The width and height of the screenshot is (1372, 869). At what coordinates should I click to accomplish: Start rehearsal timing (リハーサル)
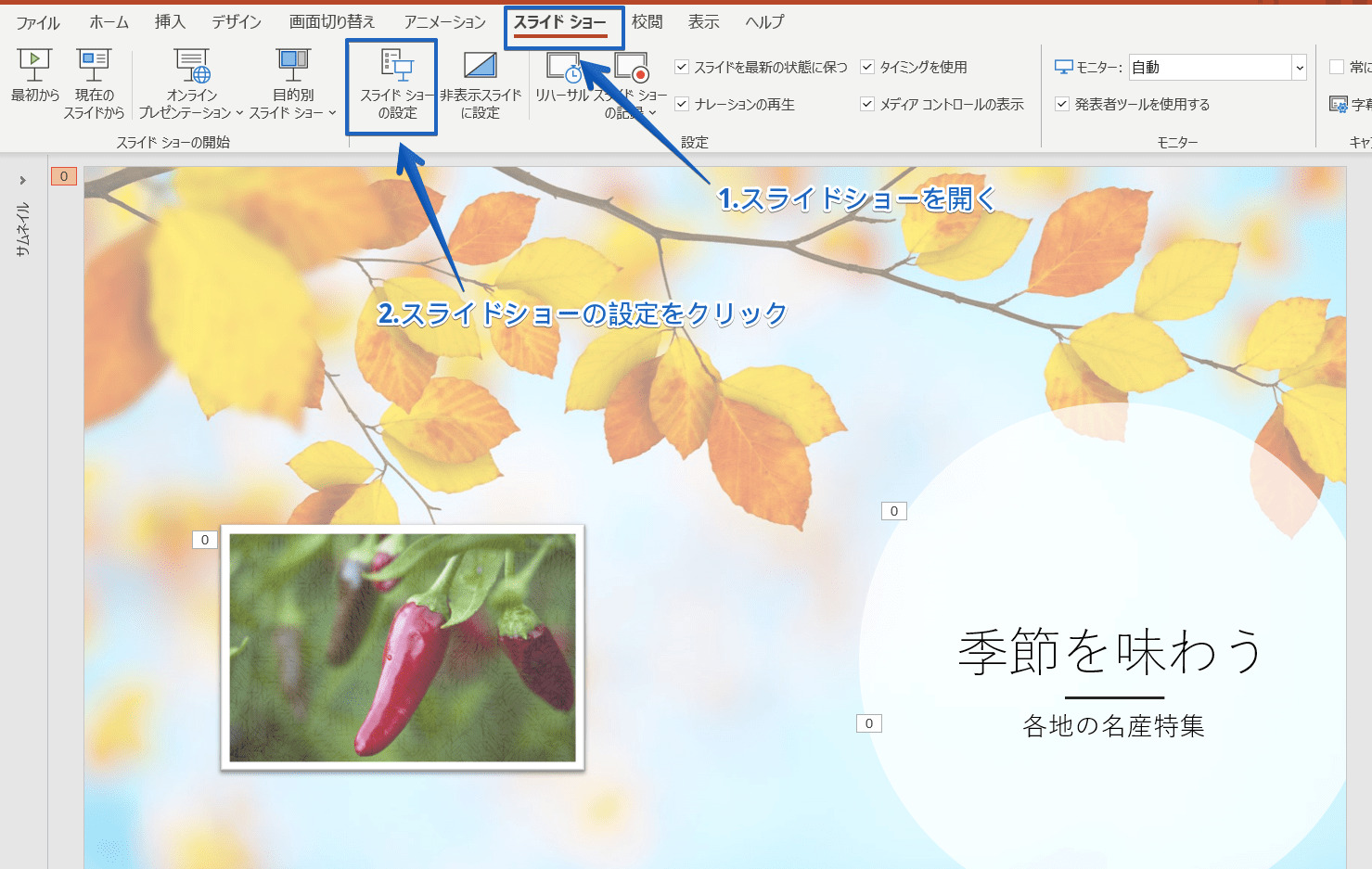[563, 75]
